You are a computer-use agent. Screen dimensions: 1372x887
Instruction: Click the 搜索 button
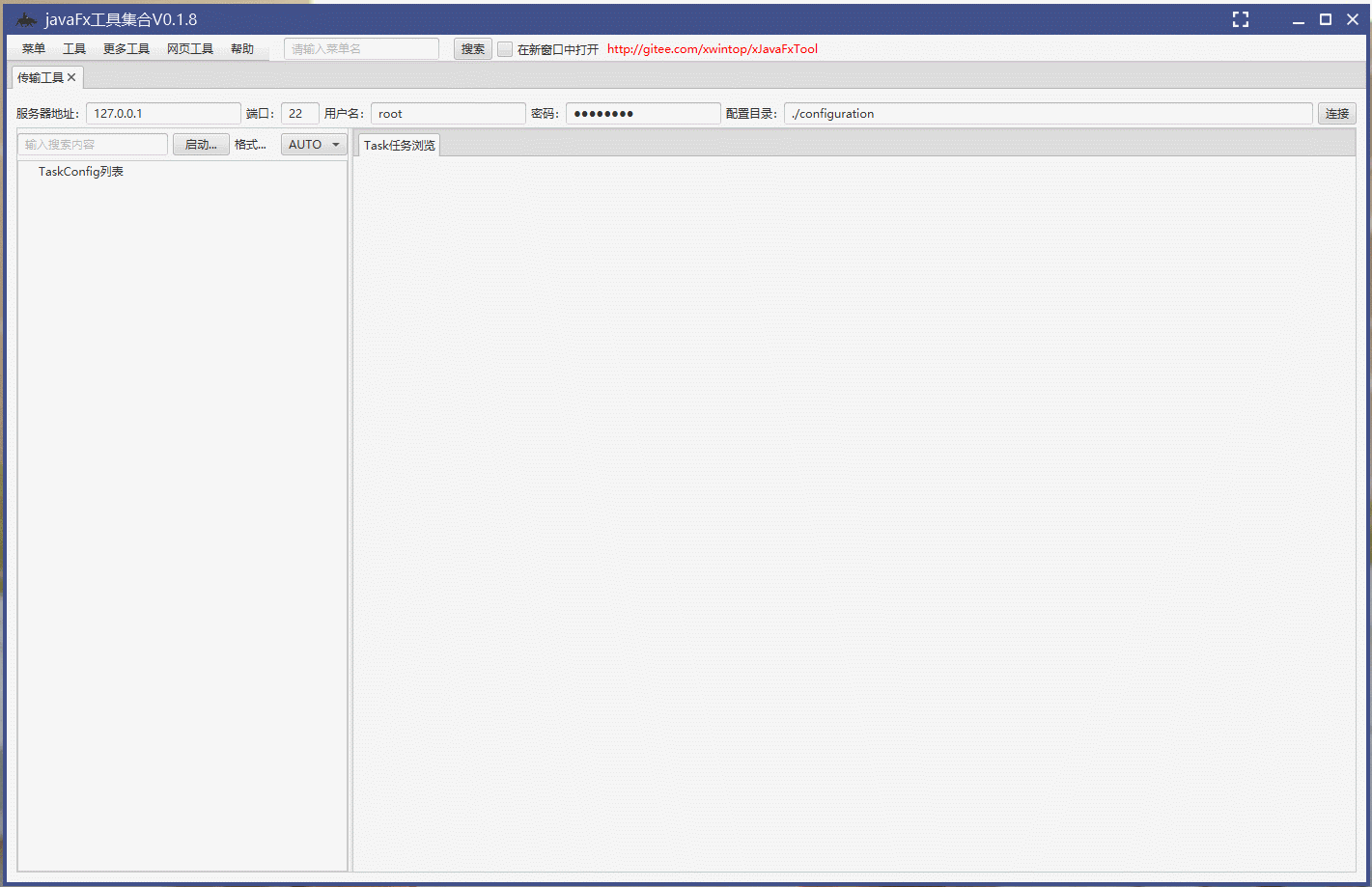[x=473, y=49]
